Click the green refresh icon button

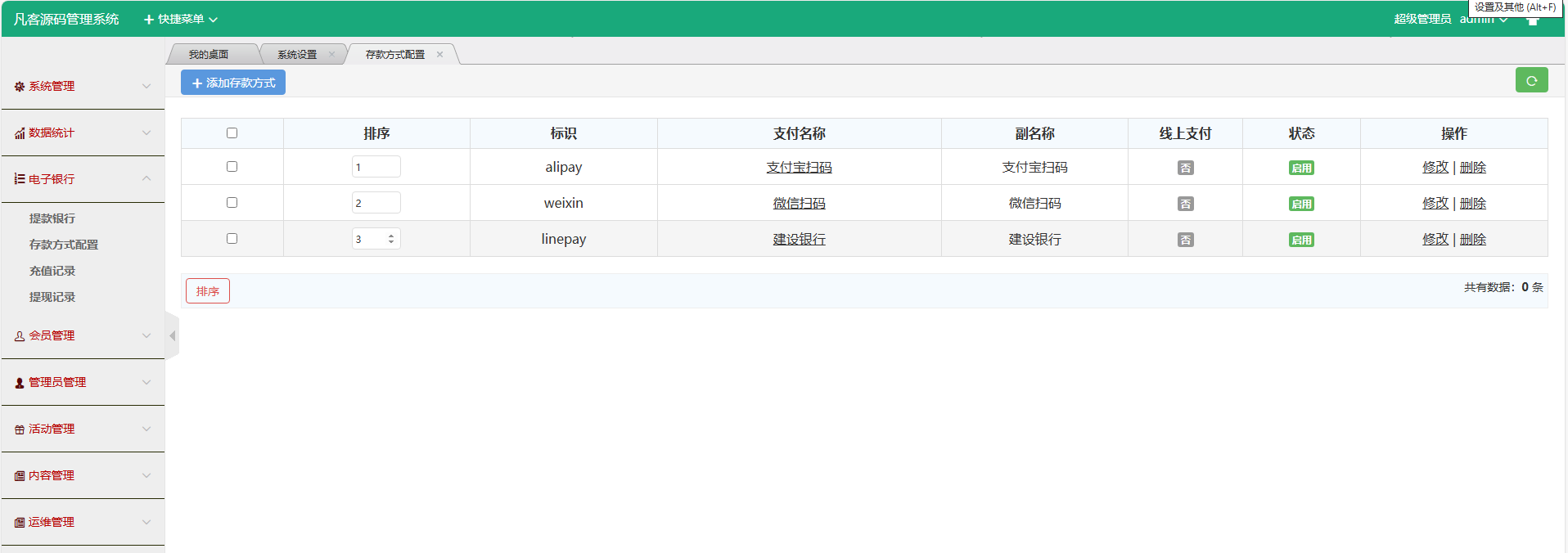click(1531, 80)
